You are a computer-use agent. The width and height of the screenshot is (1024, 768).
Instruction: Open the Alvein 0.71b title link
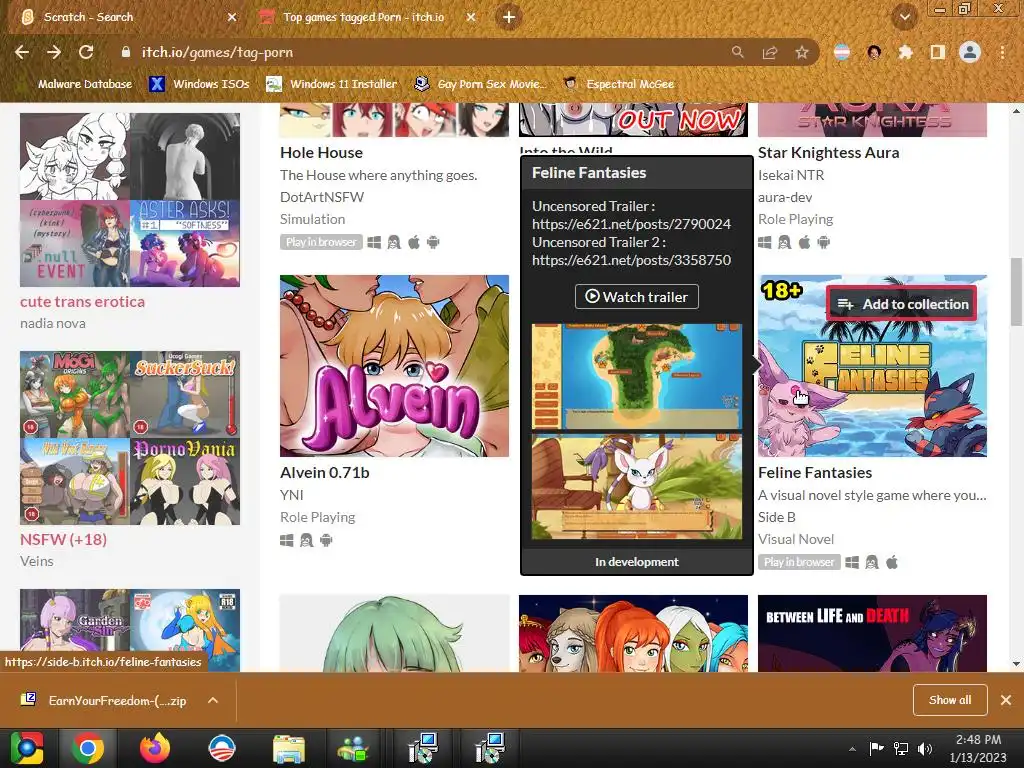click(325, 472)
